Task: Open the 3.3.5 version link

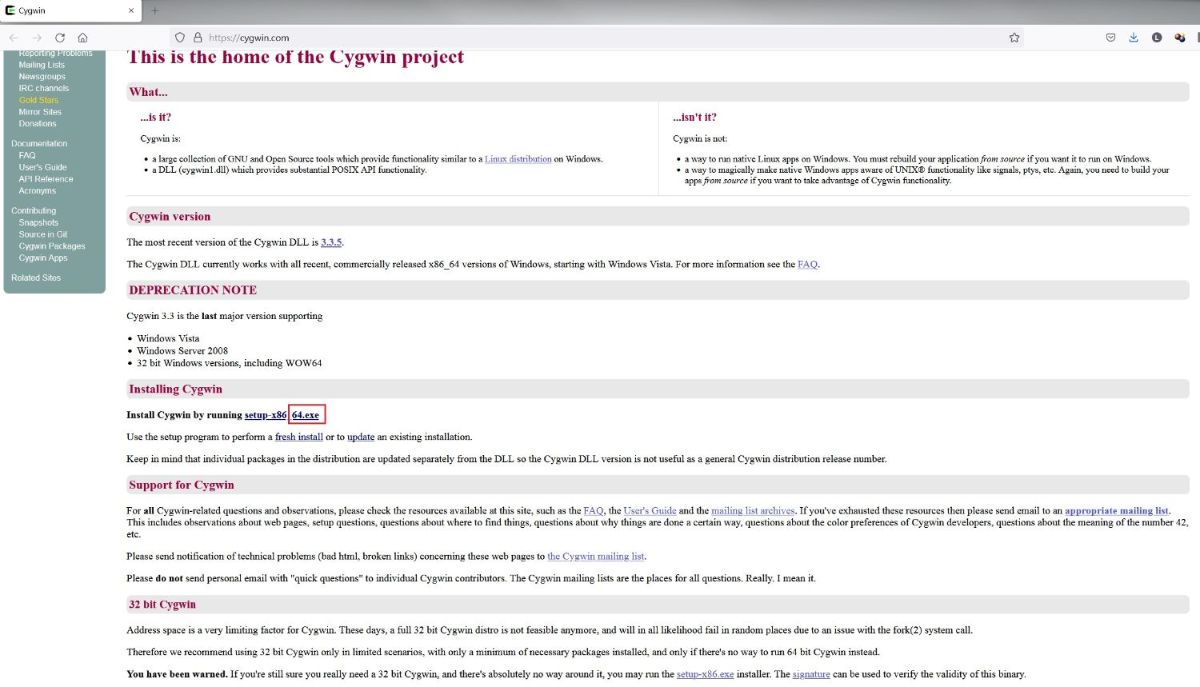Action: [x=332, y=243]
